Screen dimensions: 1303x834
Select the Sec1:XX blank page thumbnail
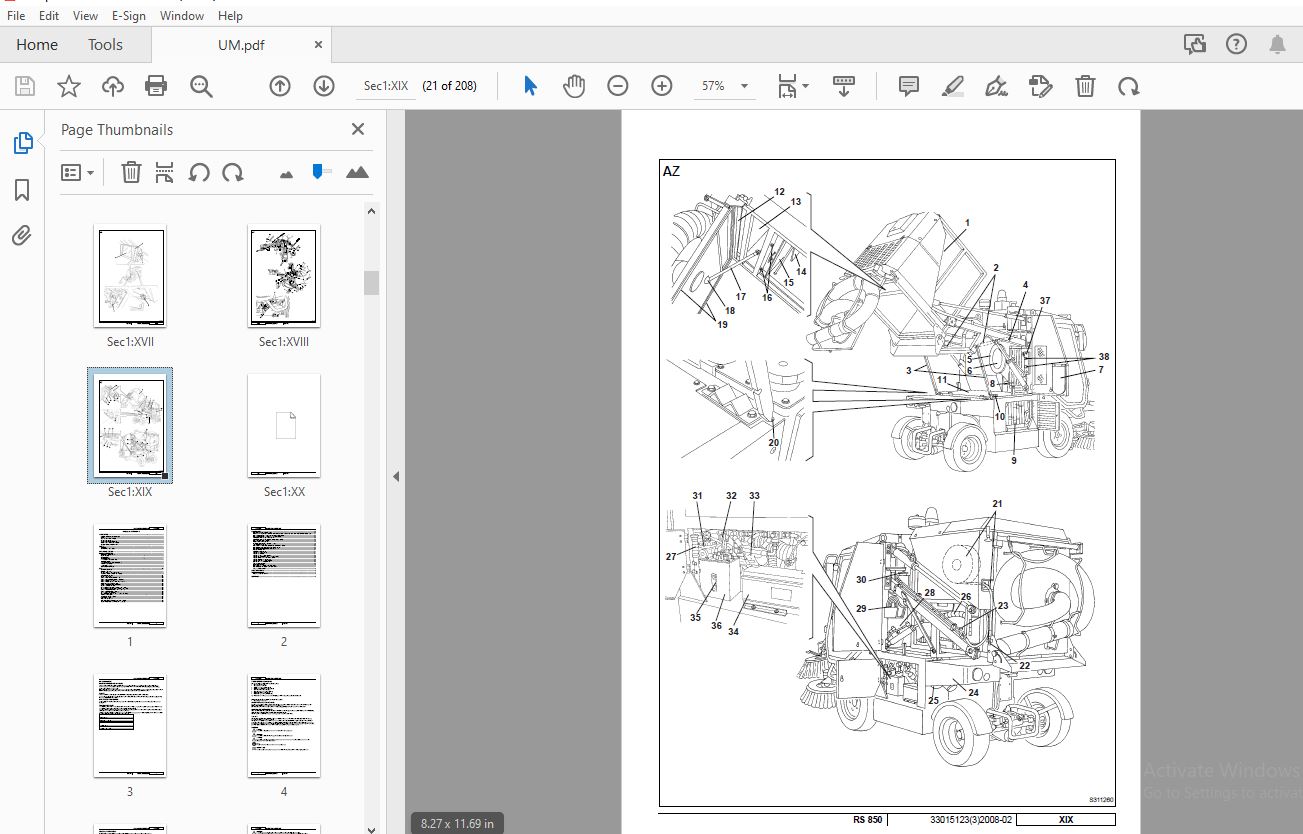pyautogui.click(x=284, y=425)
